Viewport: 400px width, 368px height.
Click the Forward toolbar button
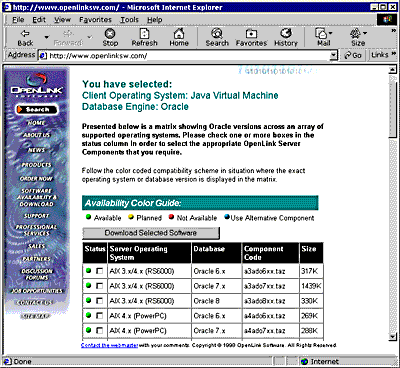click(x=68, y=37)
